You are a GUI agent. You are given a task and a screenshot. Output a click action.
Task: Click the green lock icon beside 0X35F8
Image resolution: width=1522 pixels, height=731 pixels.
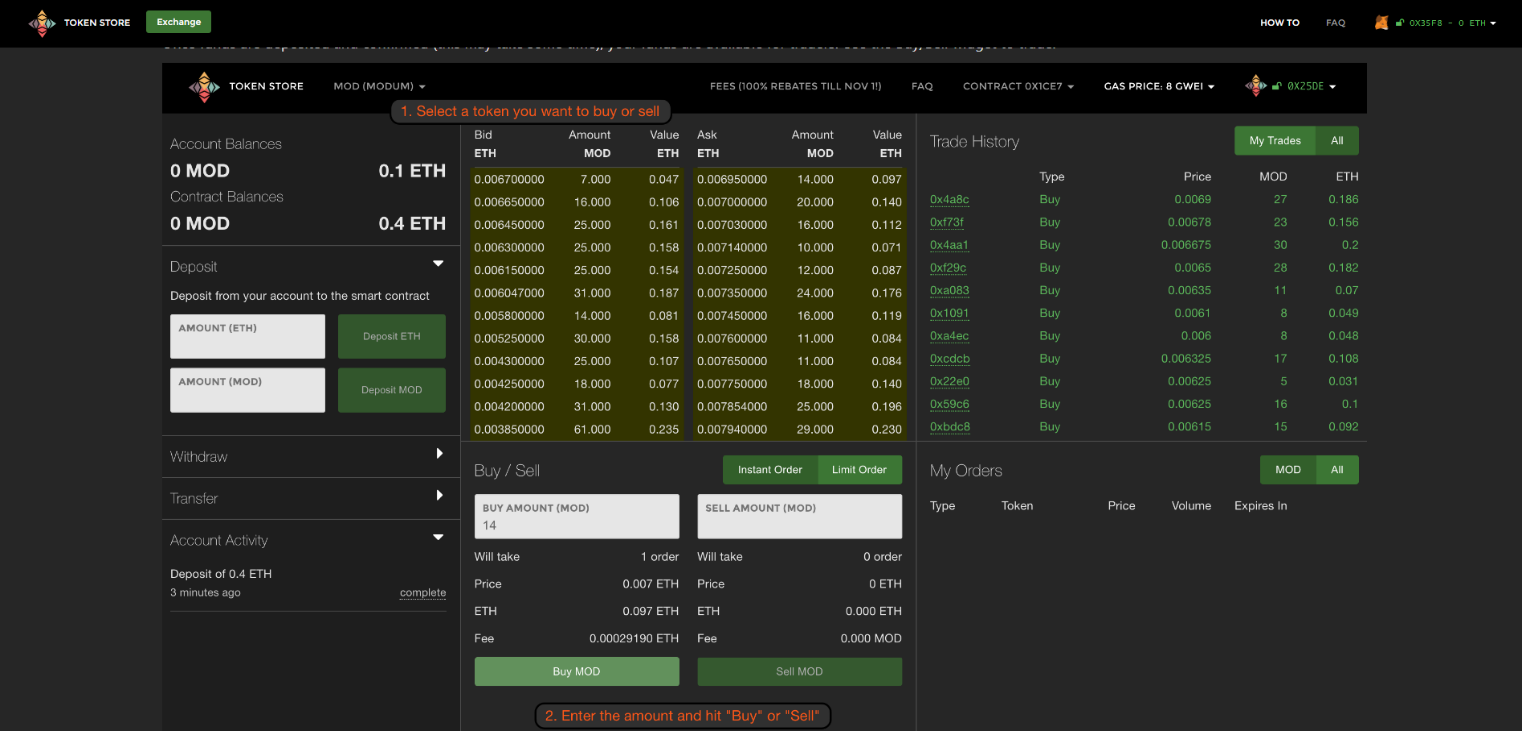click(x=1400, y=23)
